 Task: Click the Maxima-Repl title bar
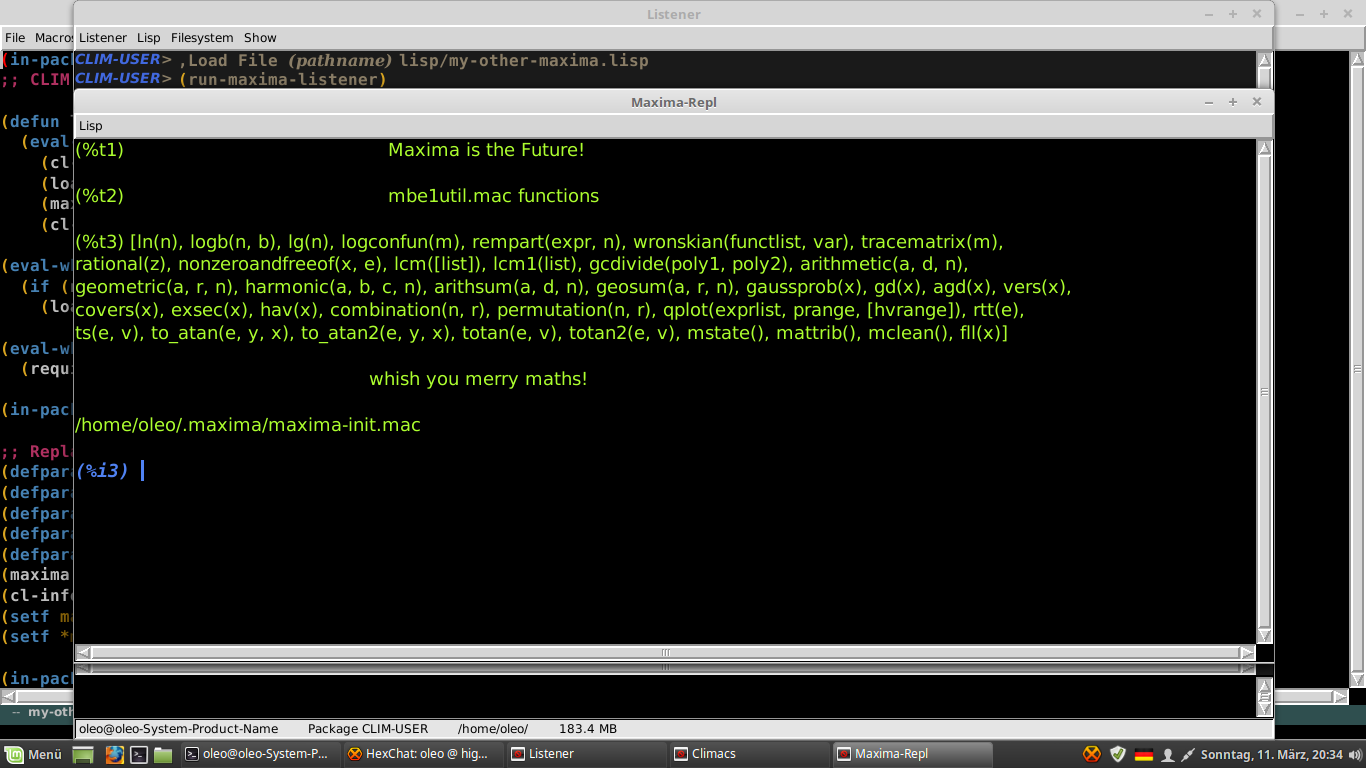coord(674,102)
